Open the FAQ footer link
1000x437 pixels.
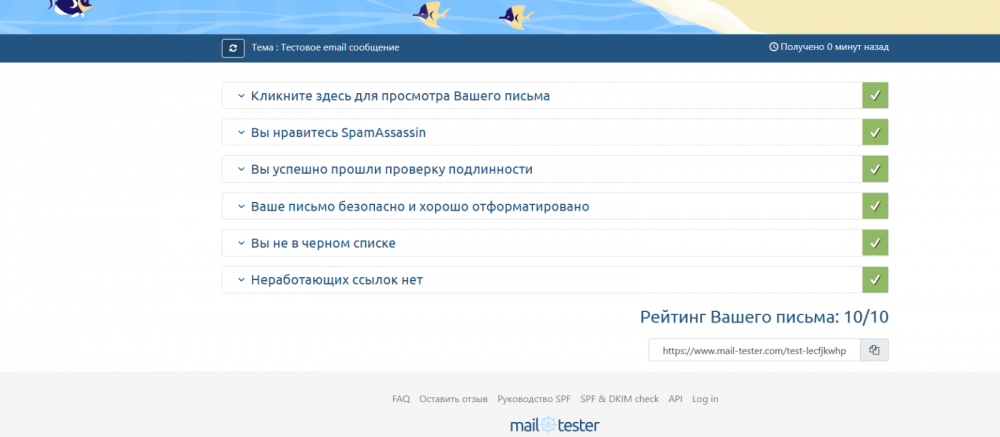coord(401,399)
